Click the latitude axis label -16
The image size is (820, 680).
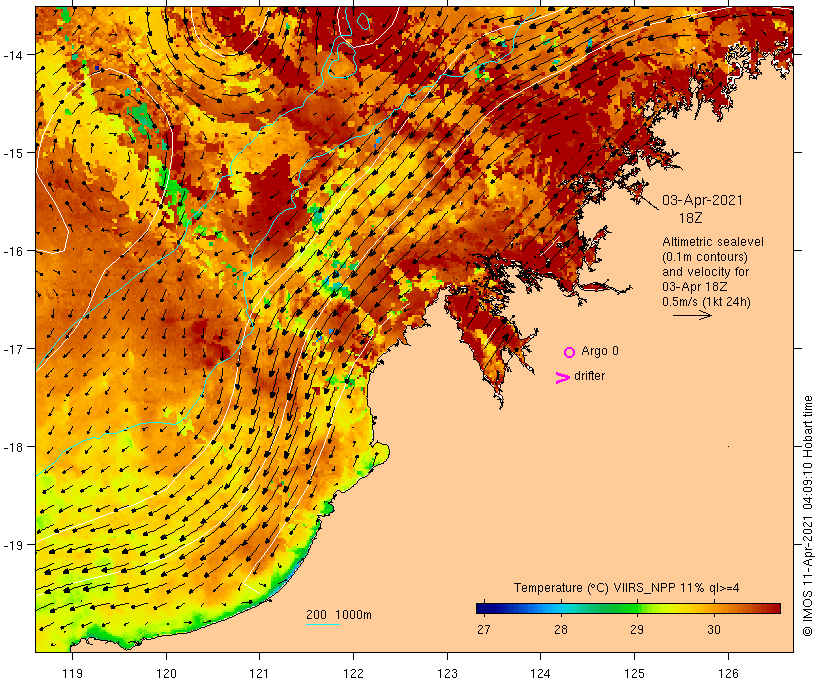13,251
